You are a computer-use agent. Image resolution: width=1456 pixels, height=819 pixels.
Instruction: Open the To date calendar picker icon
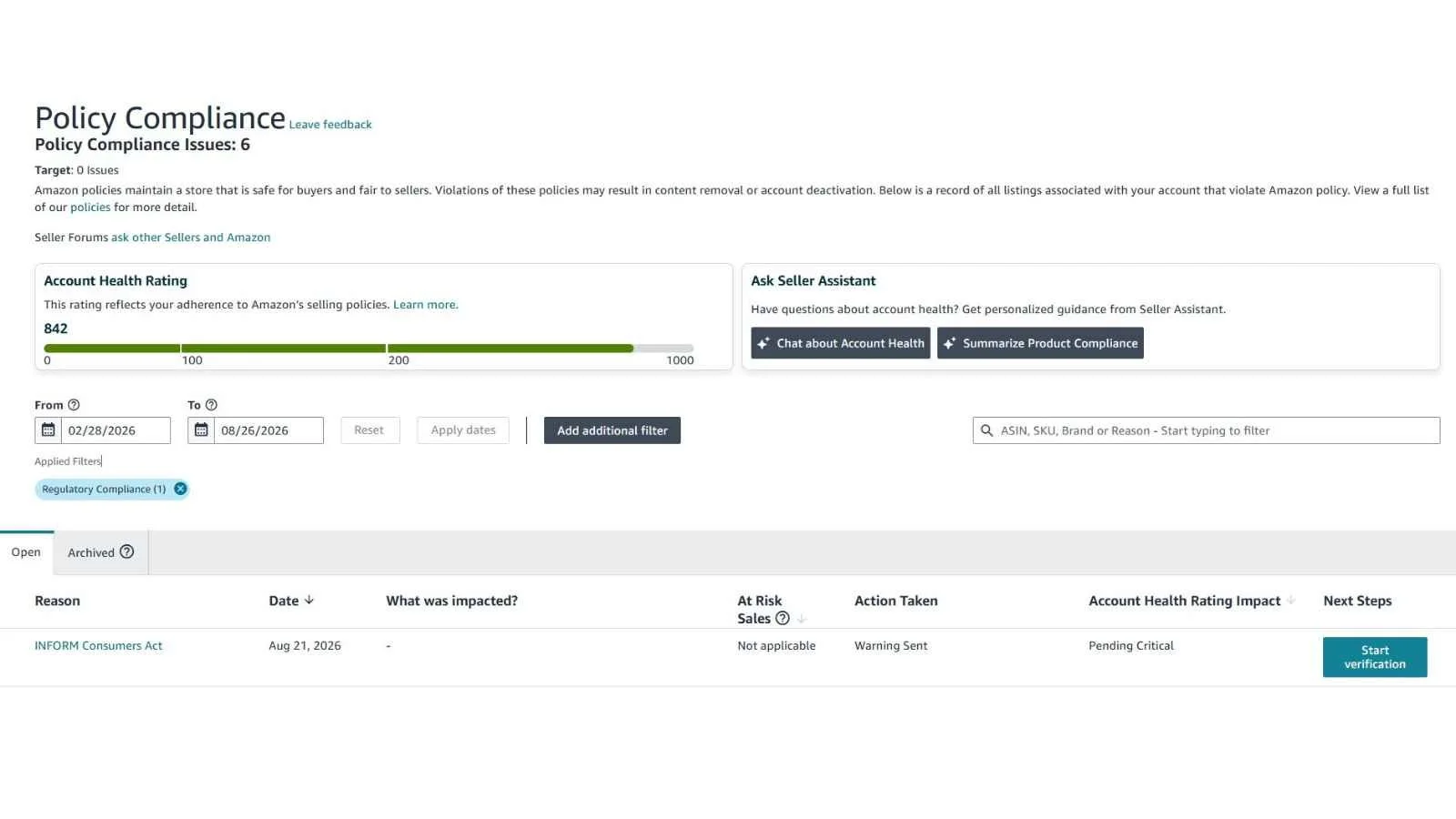tap(201, 430)
